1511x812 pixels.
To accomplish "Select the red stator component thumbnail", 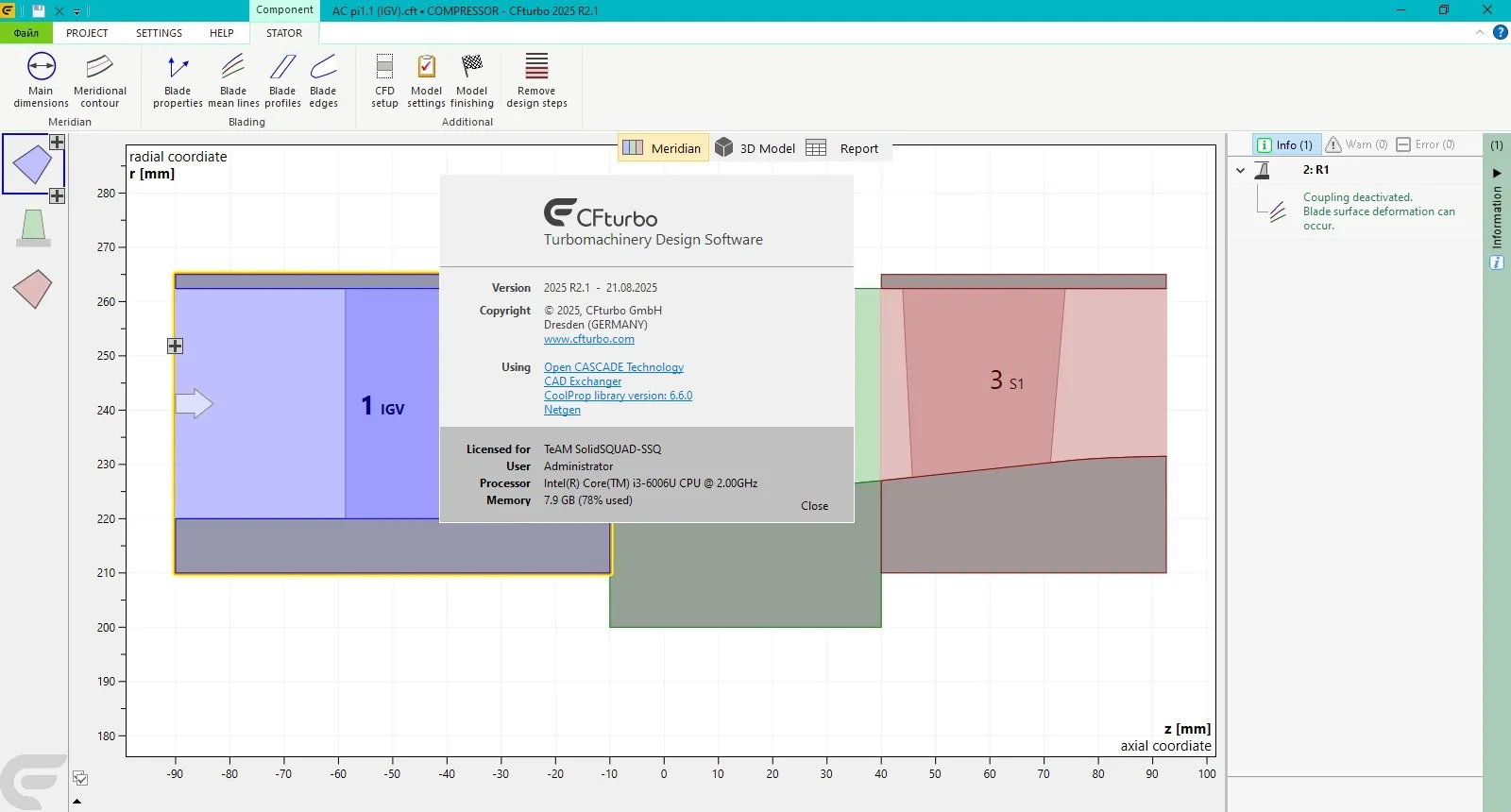I will [x=33, y=289].
